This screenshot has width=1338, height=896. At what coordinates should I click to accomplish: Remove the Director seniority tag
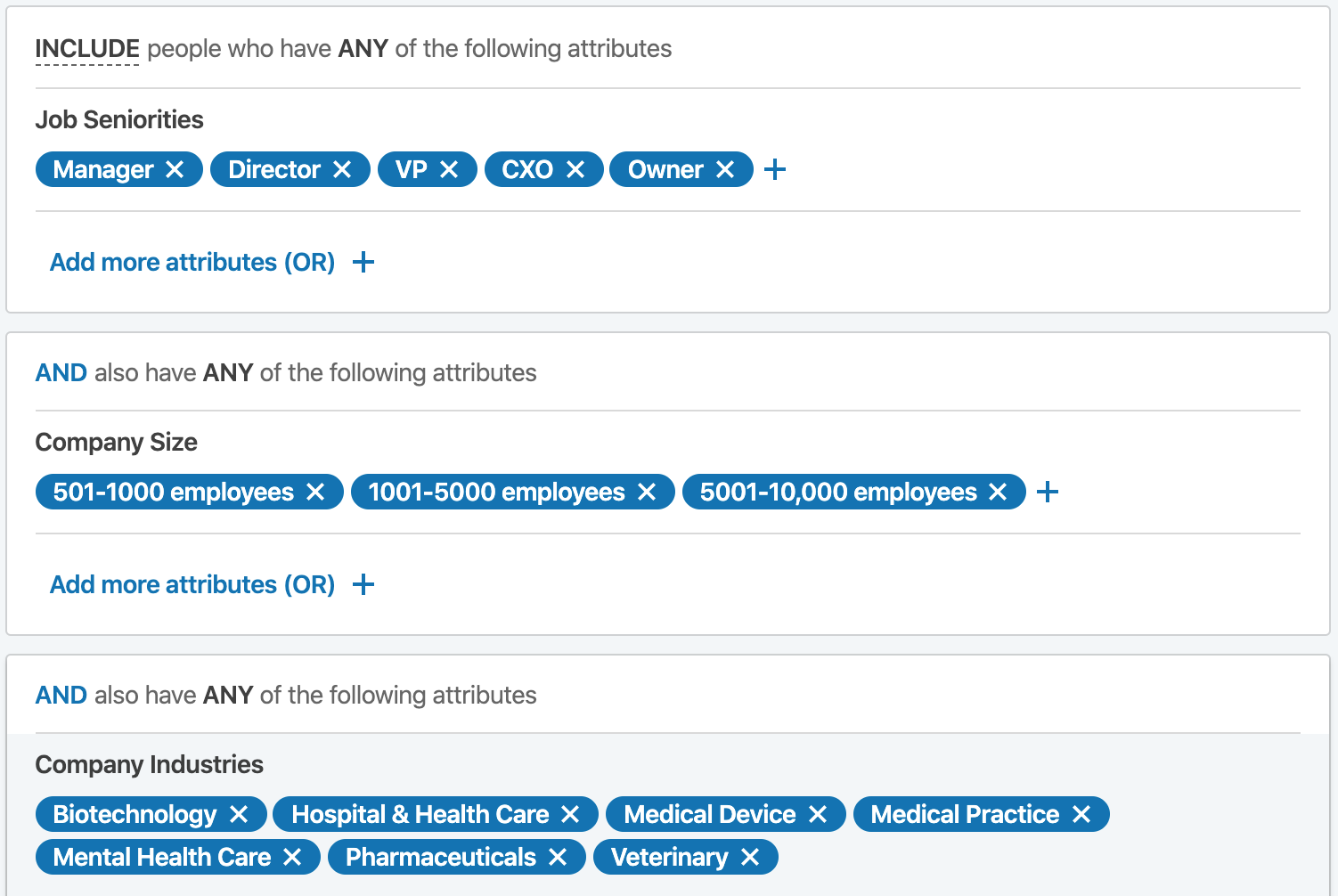pyautogui.click(x=342, y=169)
